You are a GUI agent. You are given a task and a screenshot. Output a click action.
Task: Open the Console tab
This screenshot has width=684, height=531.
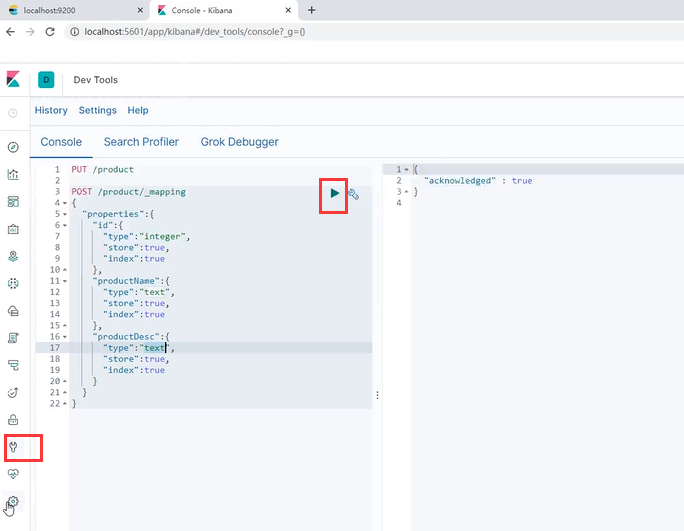click(x=61, y=142)
